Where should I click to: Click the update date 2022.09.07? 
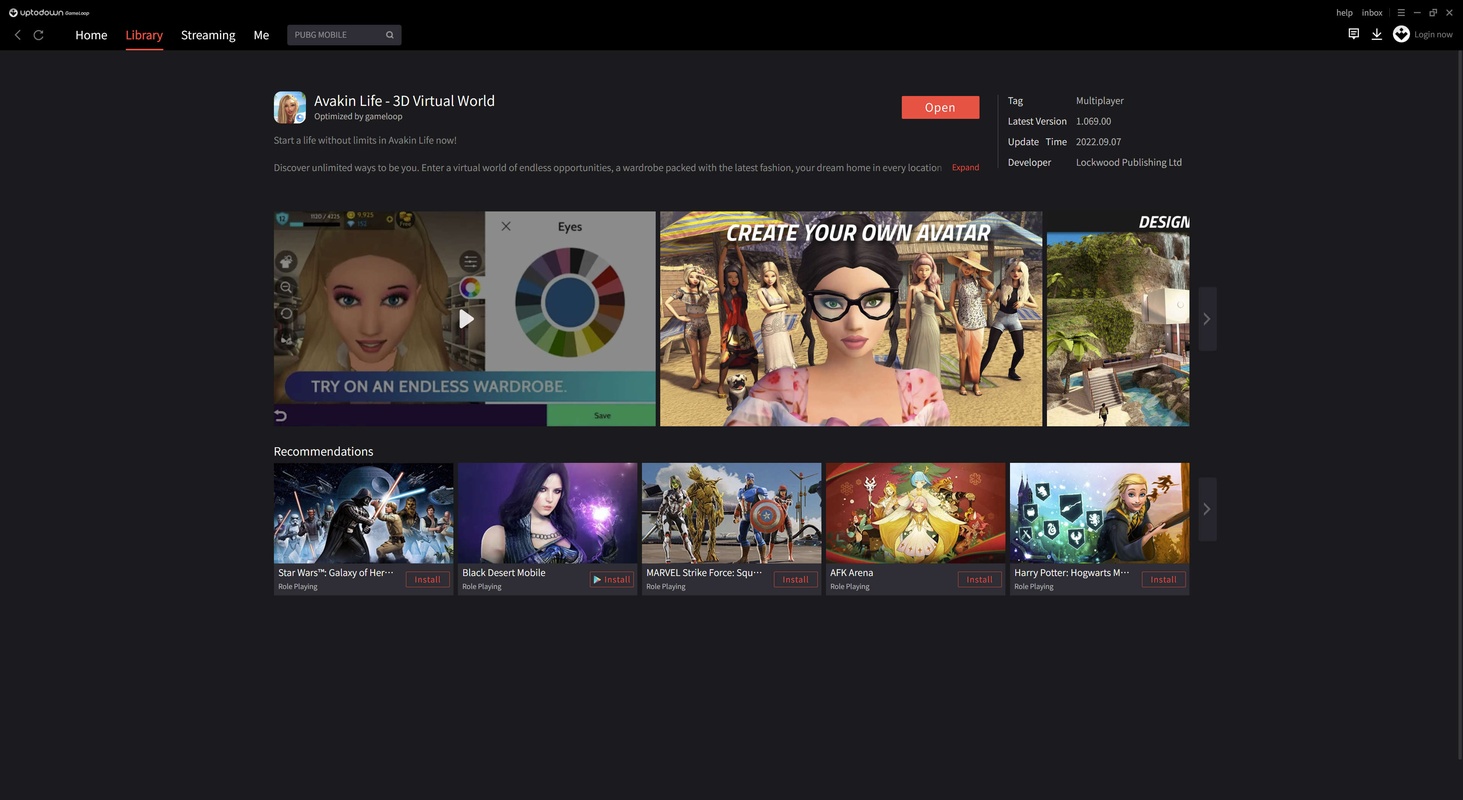(1098, 142)
